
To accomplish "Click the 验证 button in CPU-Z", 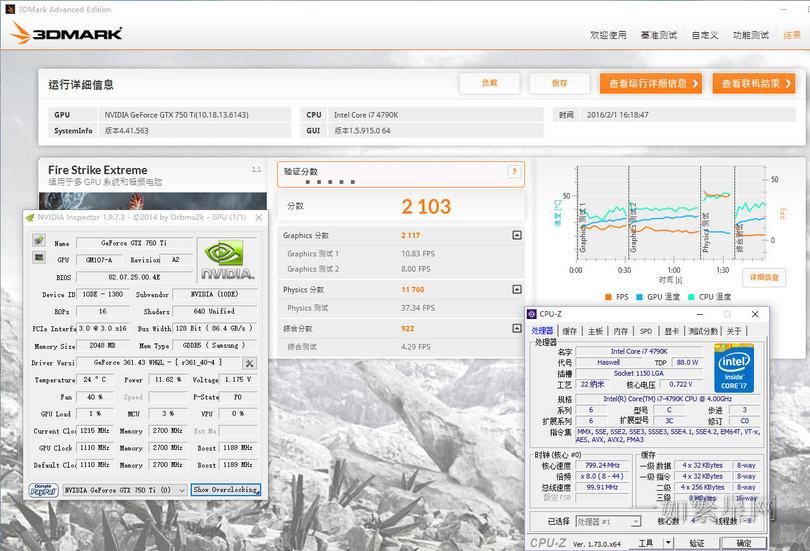I will pos(696,543).
